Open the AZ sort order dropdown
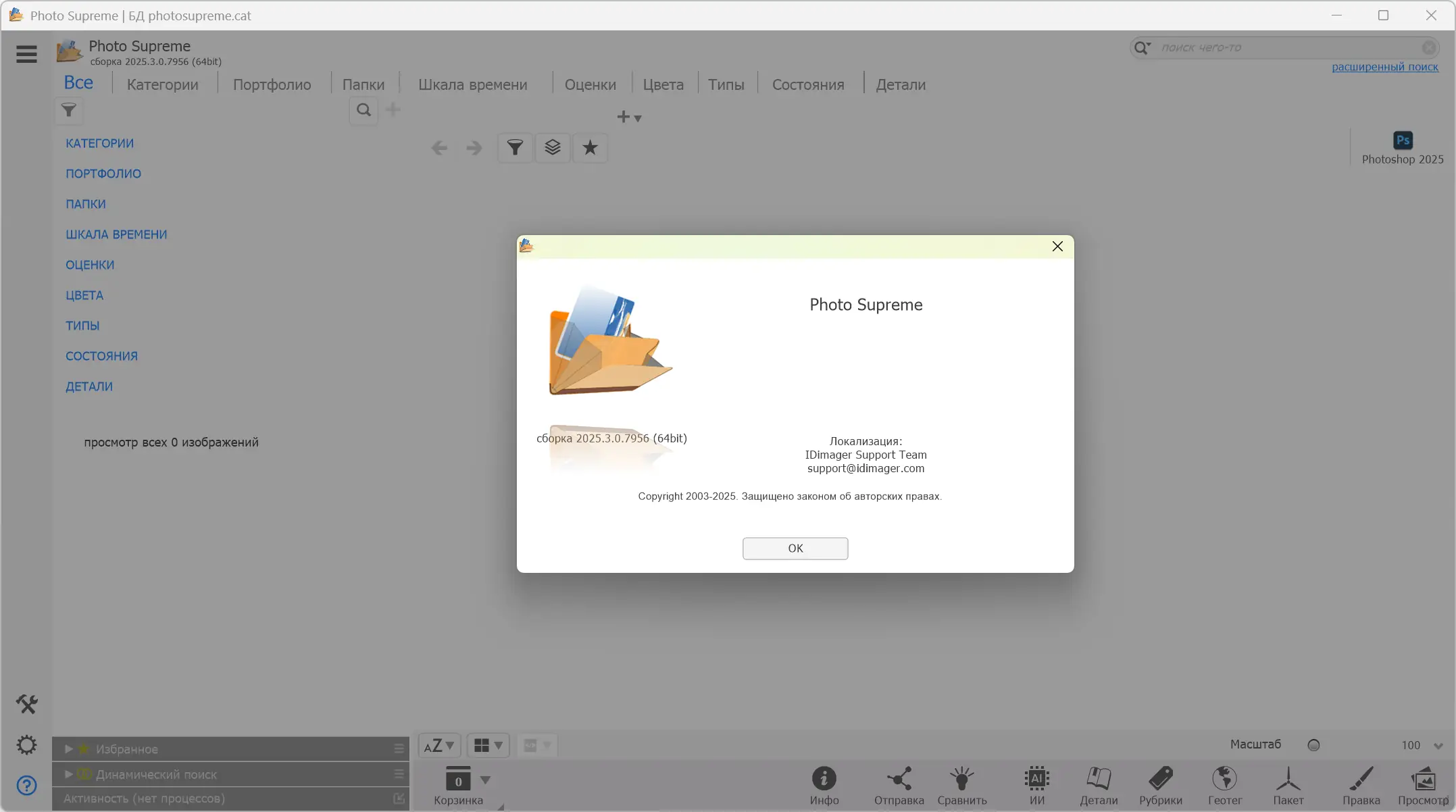This screenshot has height=812, width=1456. 438,745
